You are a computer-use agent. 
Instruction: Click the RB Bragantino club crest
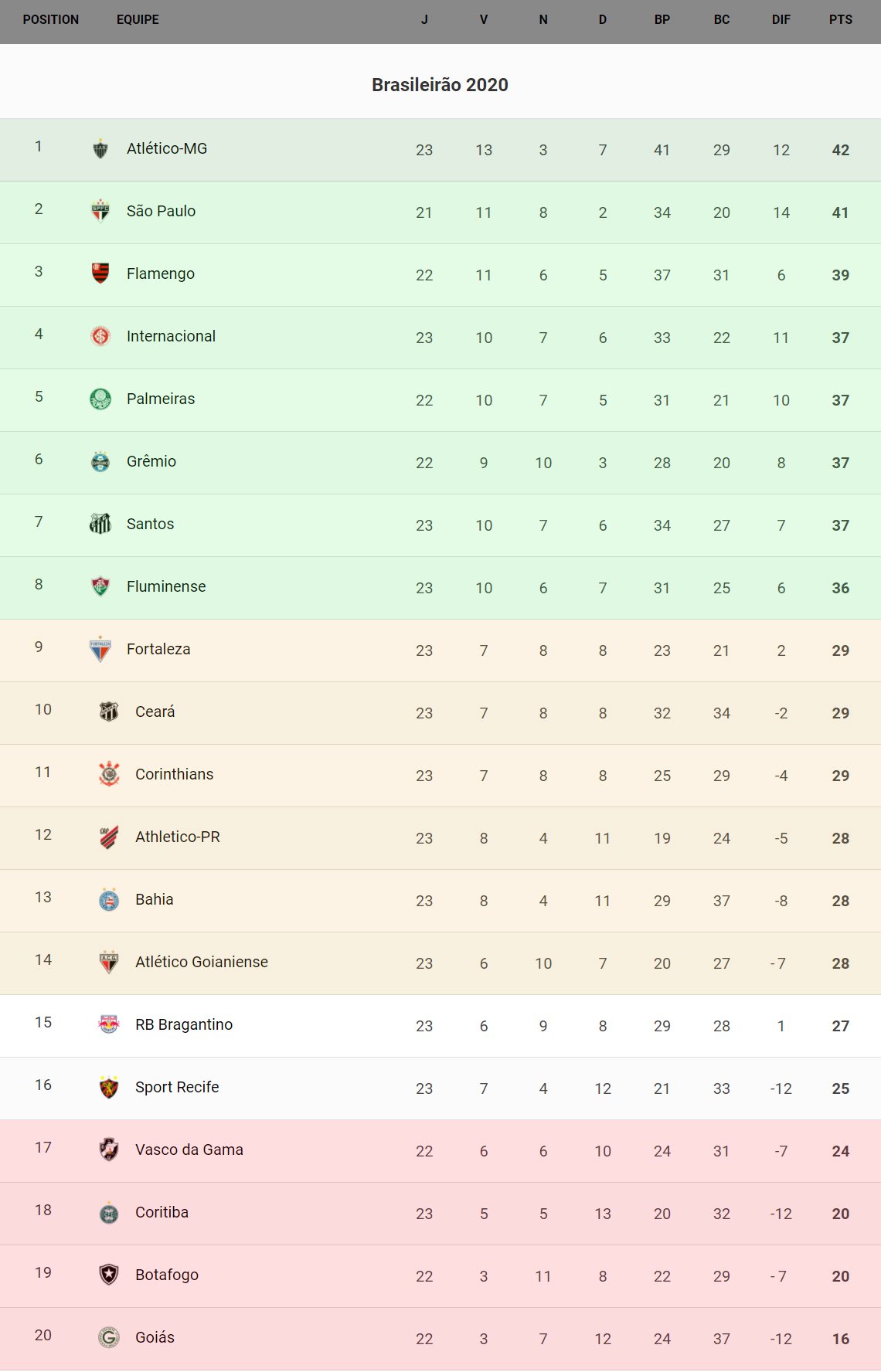109,1024
